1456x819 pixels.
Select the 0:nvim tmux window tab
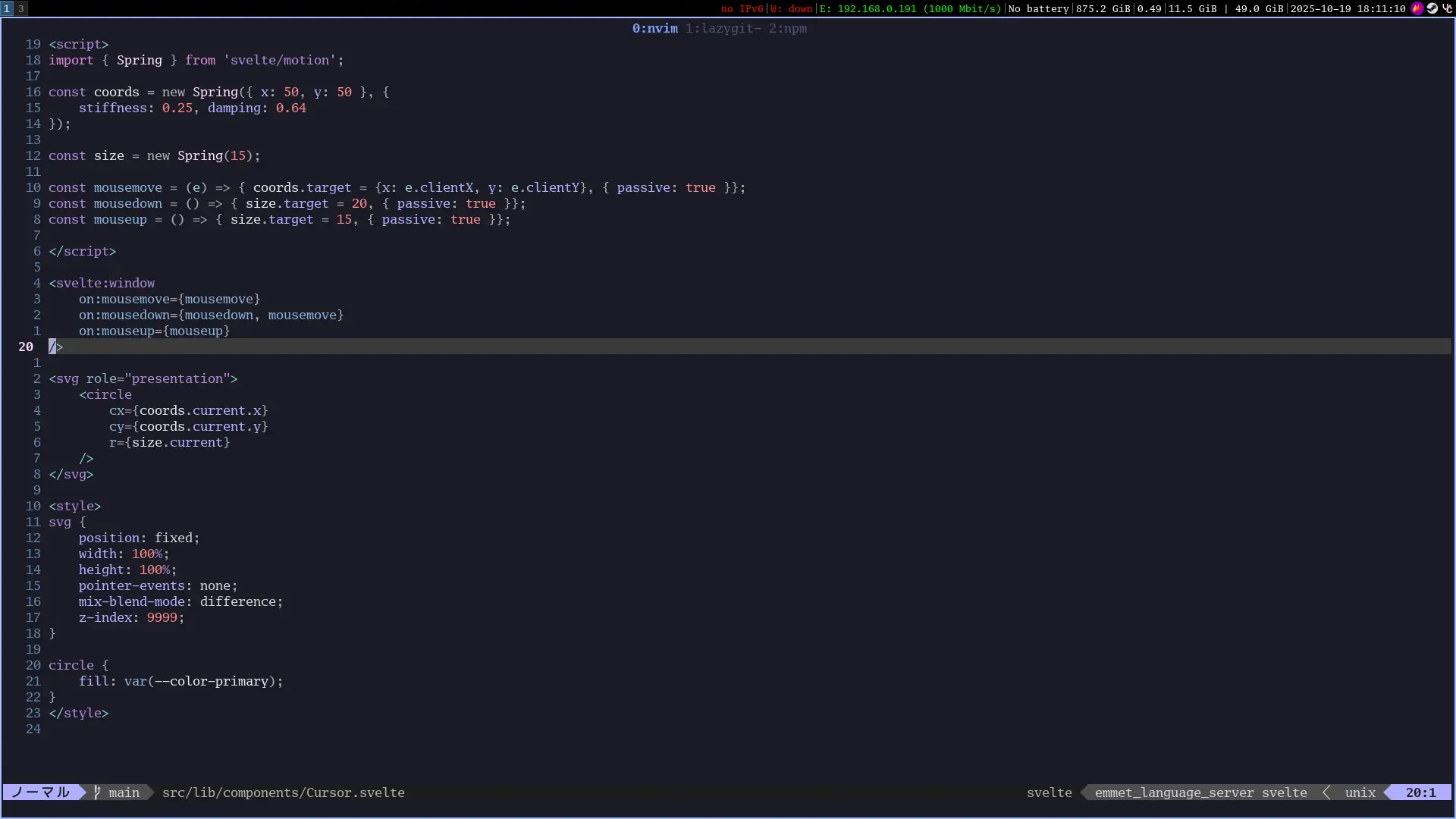(x=655, y=28)
